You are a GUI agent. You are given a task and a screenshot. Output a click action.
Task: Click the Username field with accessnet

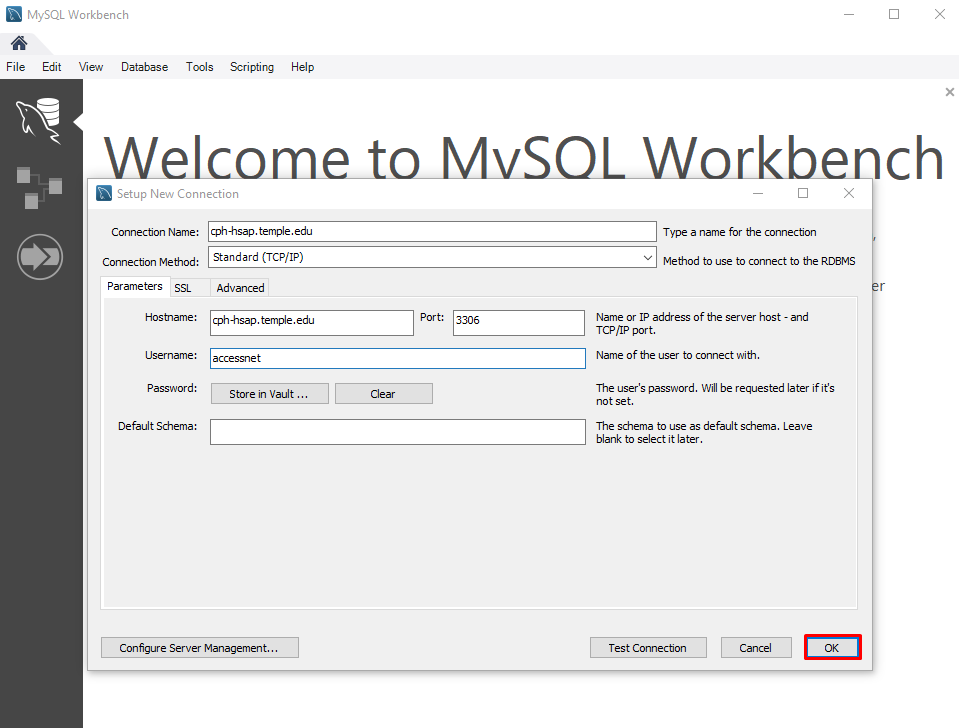(398, 358)
